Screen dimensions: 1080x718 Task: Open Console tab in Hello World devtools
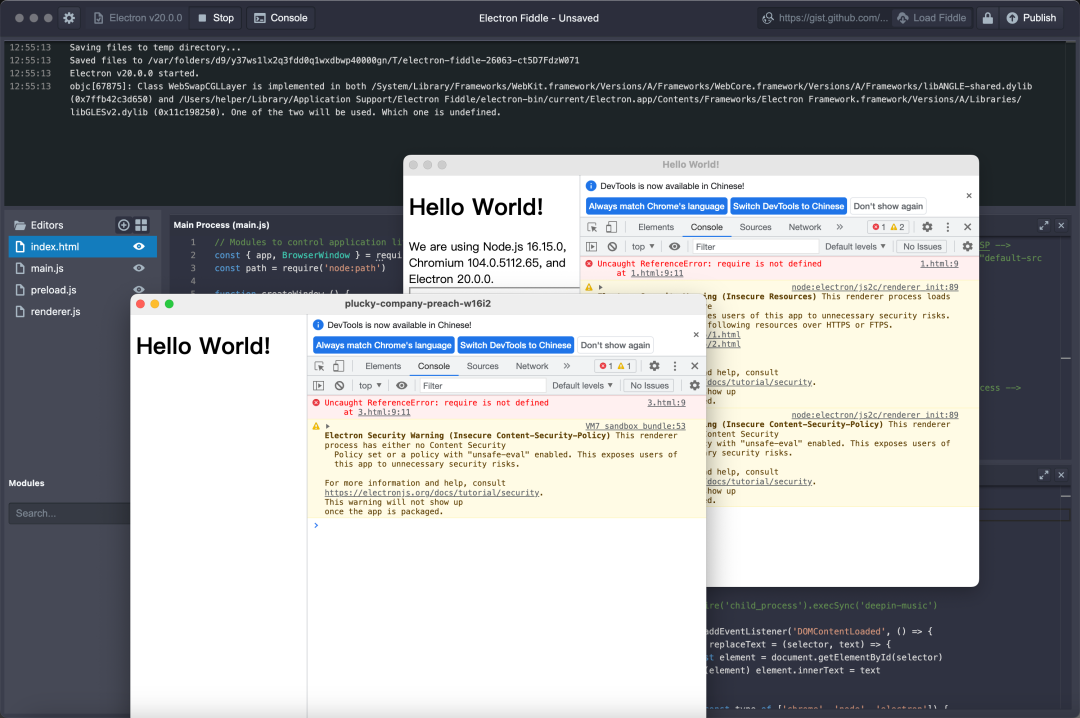(x=707, y=227)
